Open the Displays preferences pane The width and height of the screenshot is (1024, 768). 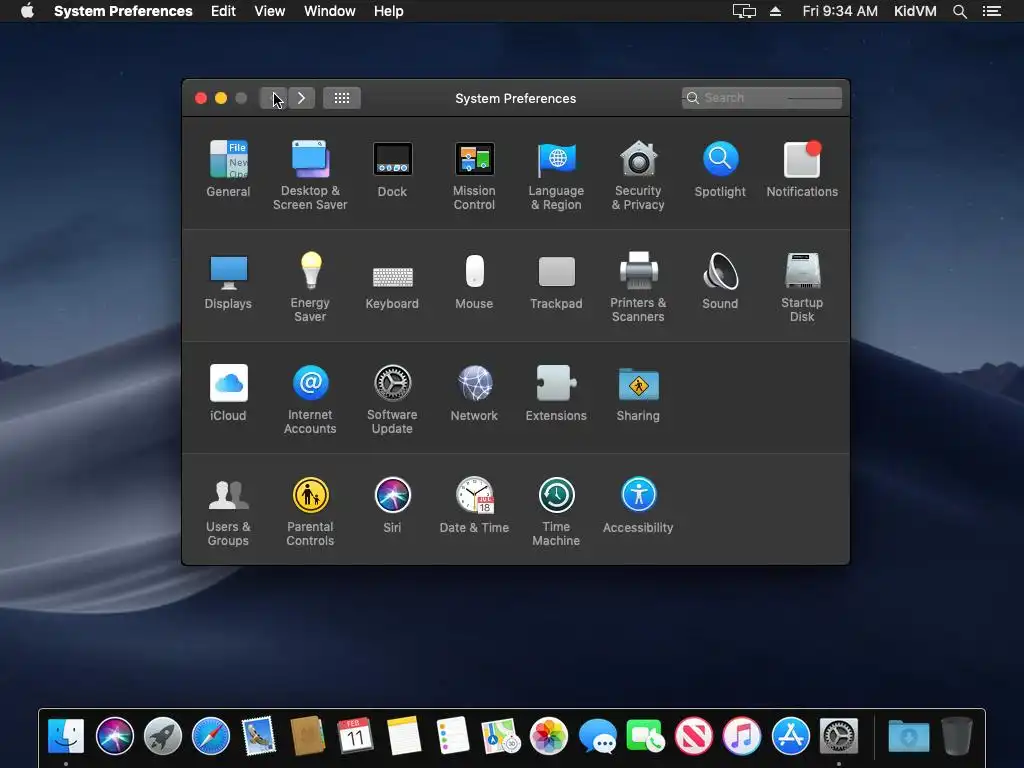click(x=228, y=281)
